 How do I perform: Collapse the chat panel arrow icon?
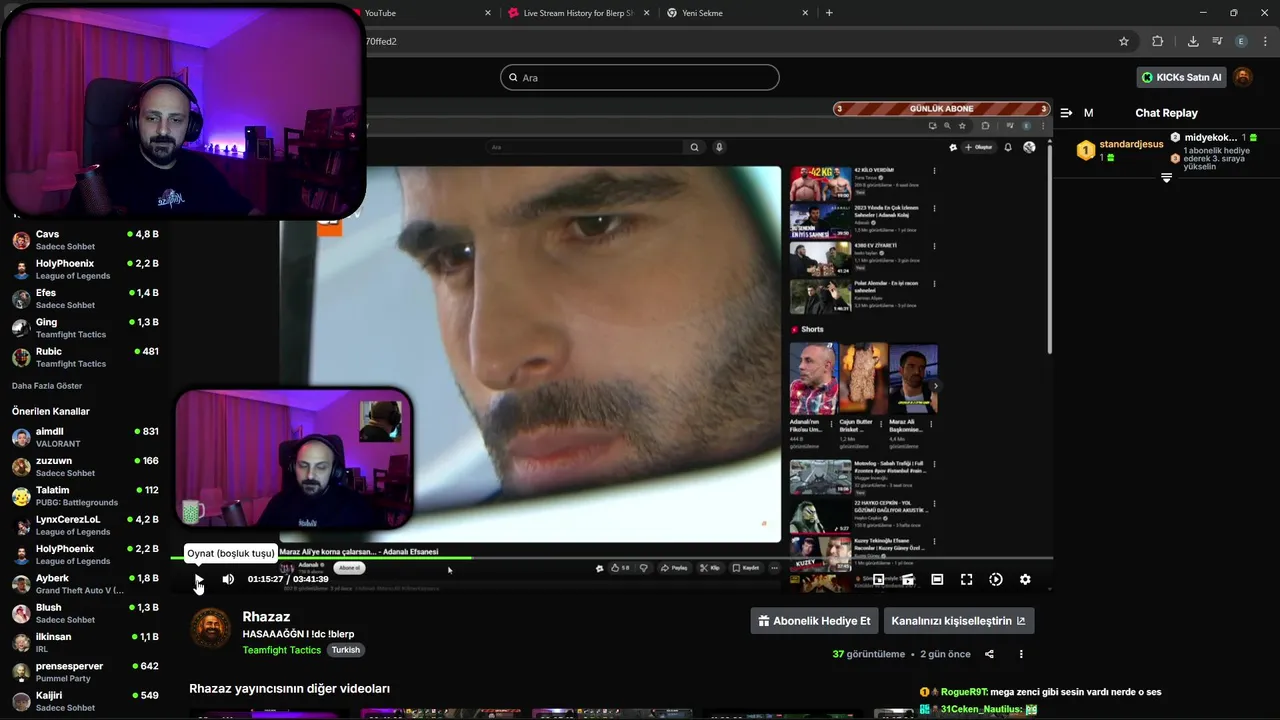click(1066, 113)
